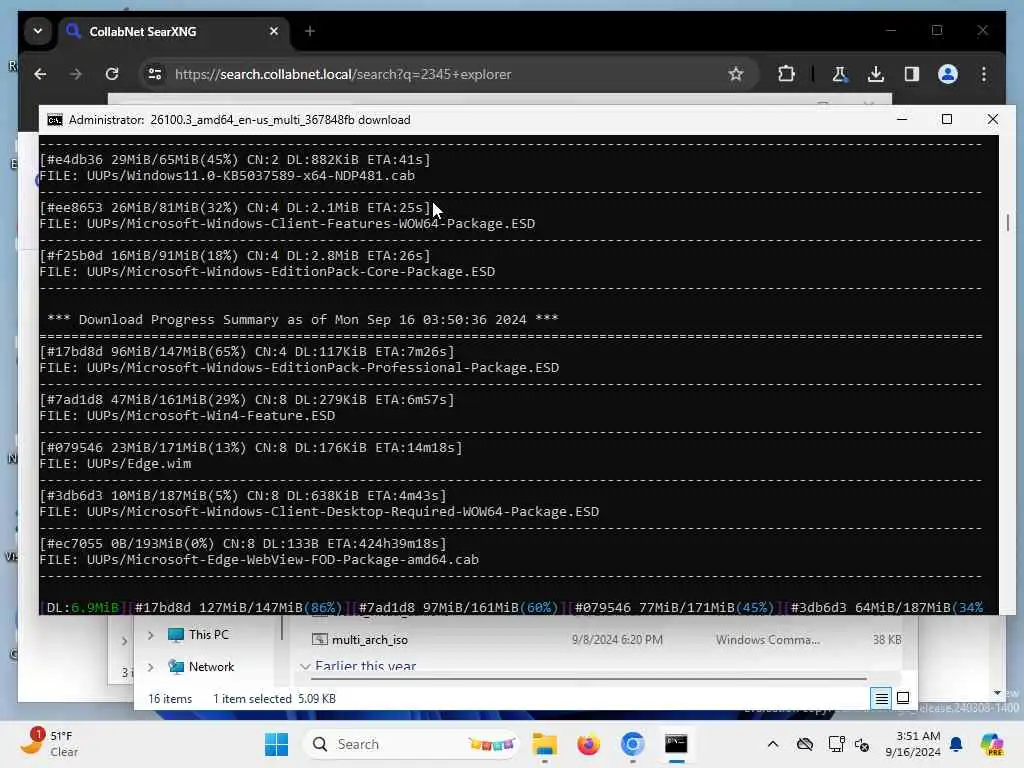Open the browser profile menu
The height and width of the screenshot is (768, 1024).
(948, 74)
